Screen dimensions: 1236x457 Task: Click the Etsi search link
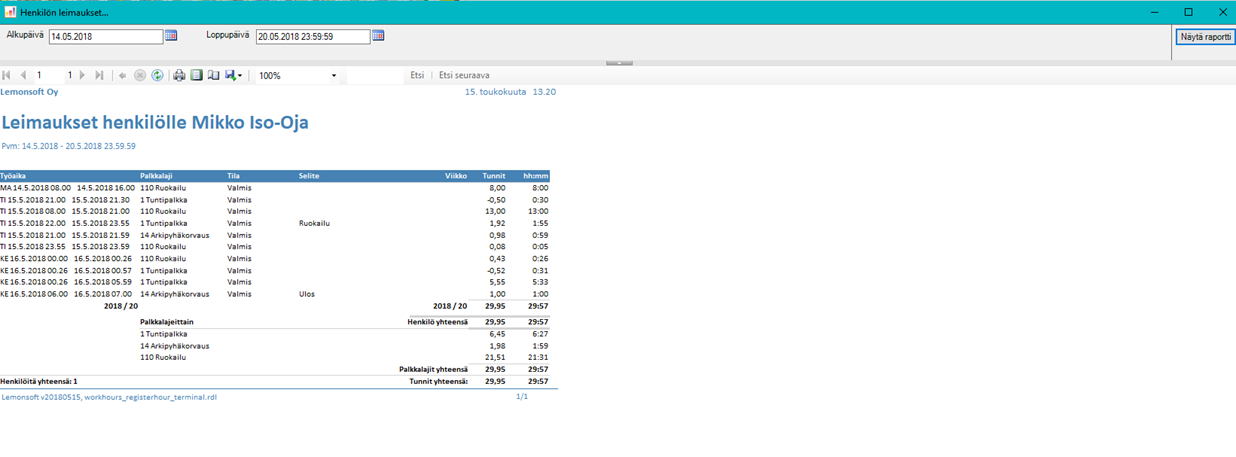(417, 76)
